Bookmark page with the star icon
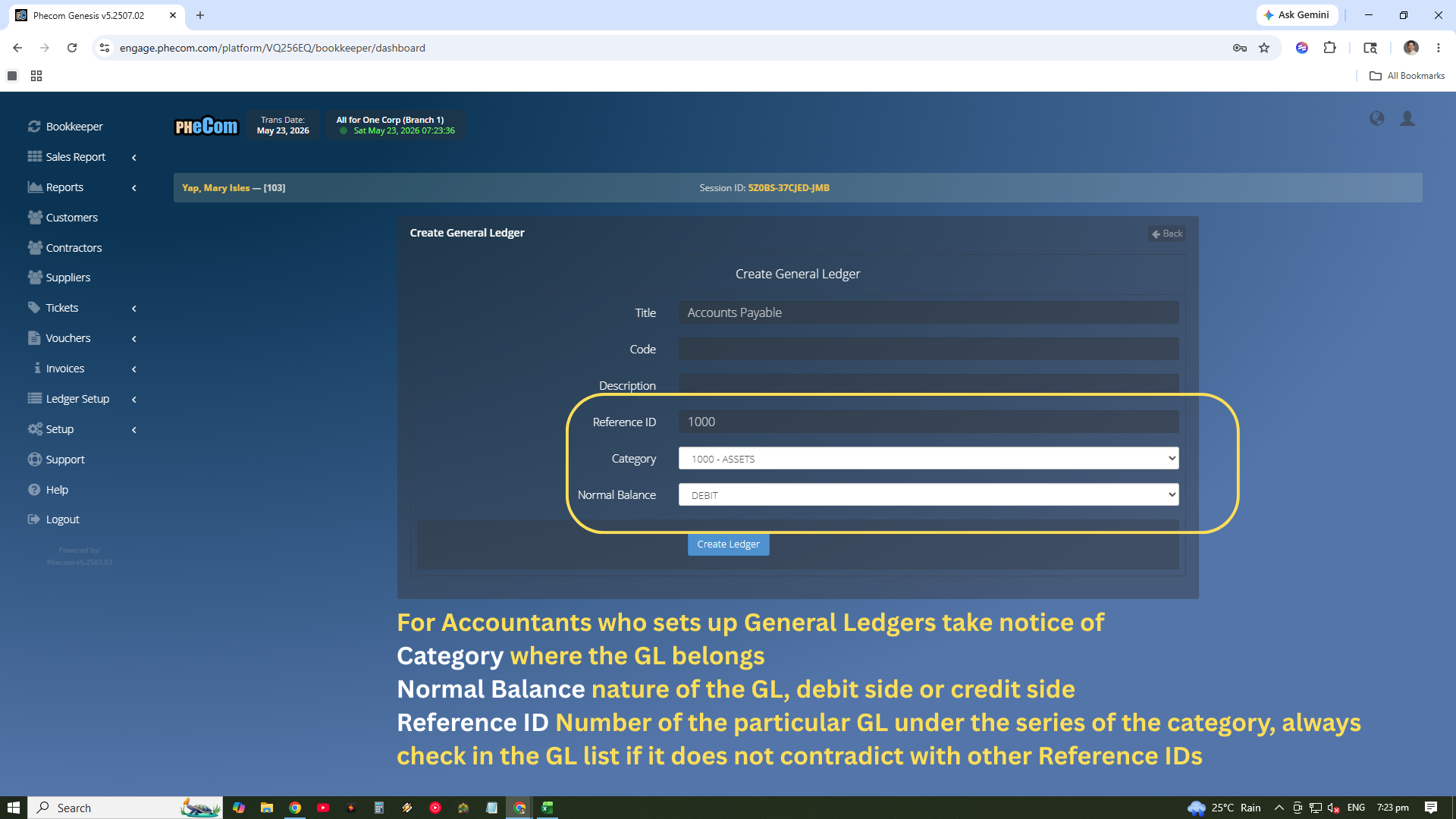This screenshot has height=819, width=1456. tap(1264, 48)
